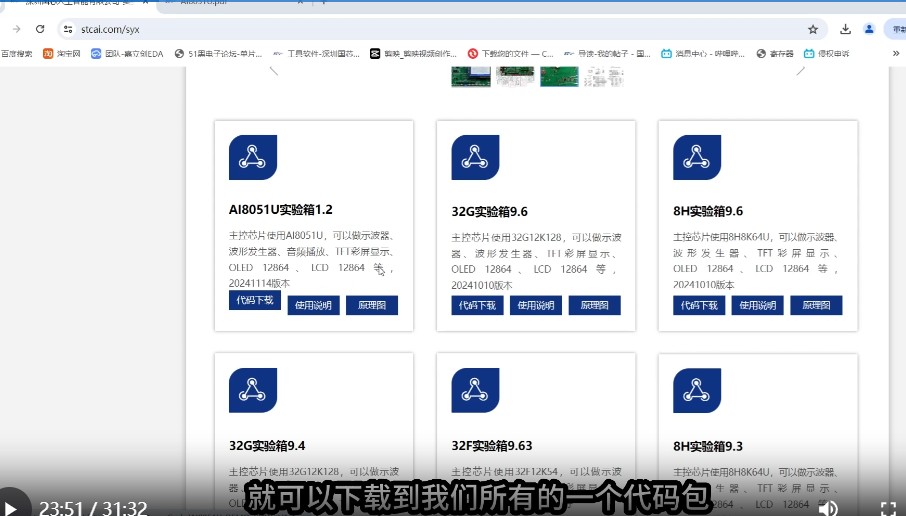
Task: Click the 32G实验箱9.4 card icon
Action: coord(253,390)
